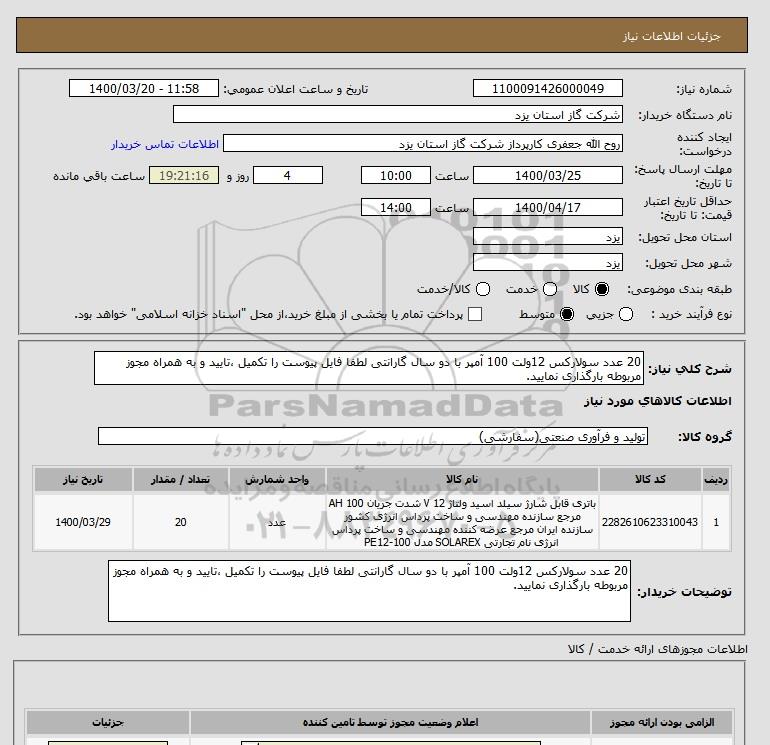Image resolution: width=770 pixels, height=745 pixels.
Task: Select the کالا radio button
Action: (x=602, y=289)
